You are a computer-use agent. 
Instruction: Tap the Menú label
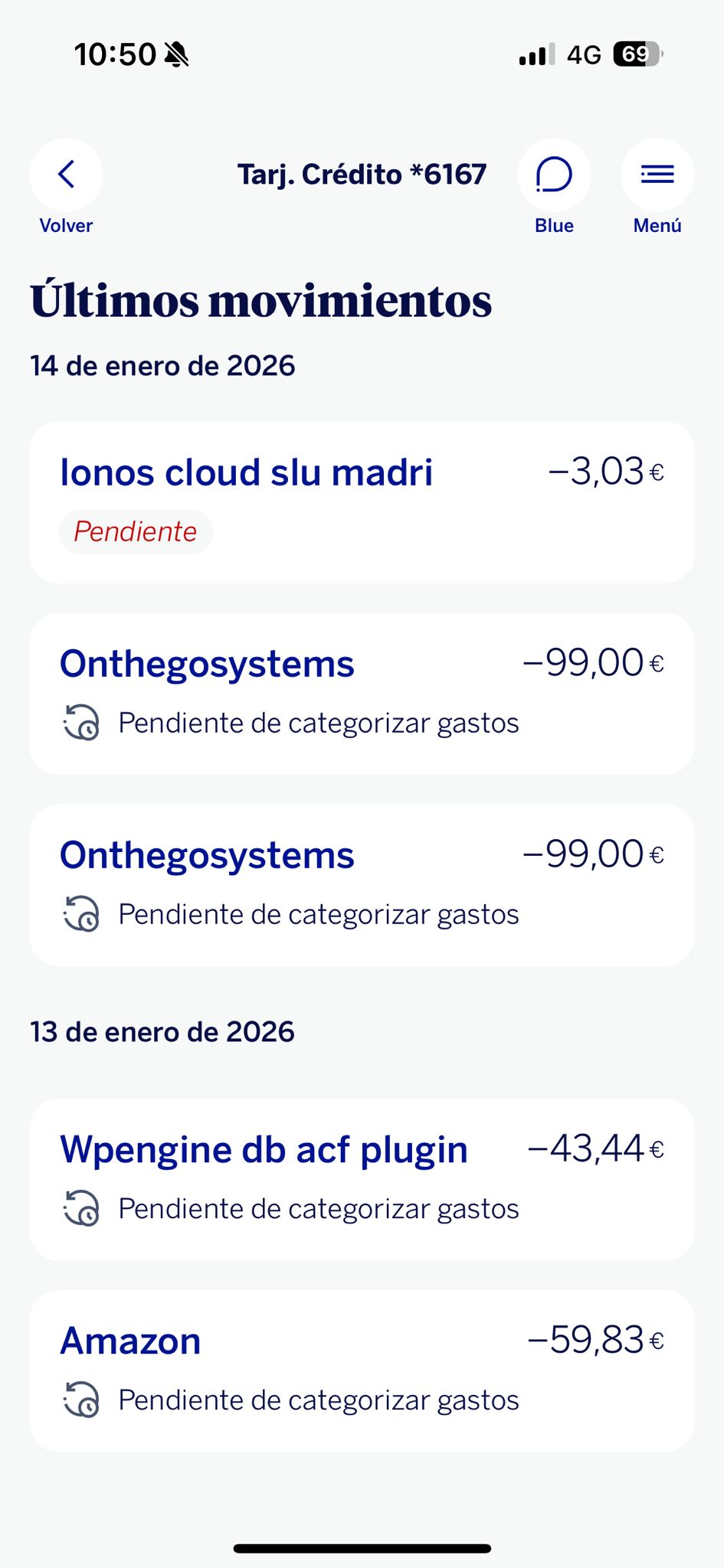click(x=657, y=226)
